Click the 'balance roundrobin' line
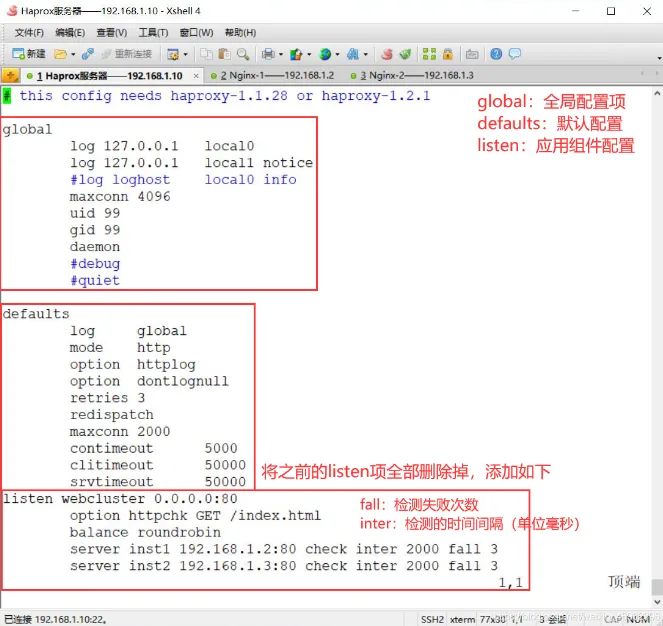 click(x=145, y=532)
